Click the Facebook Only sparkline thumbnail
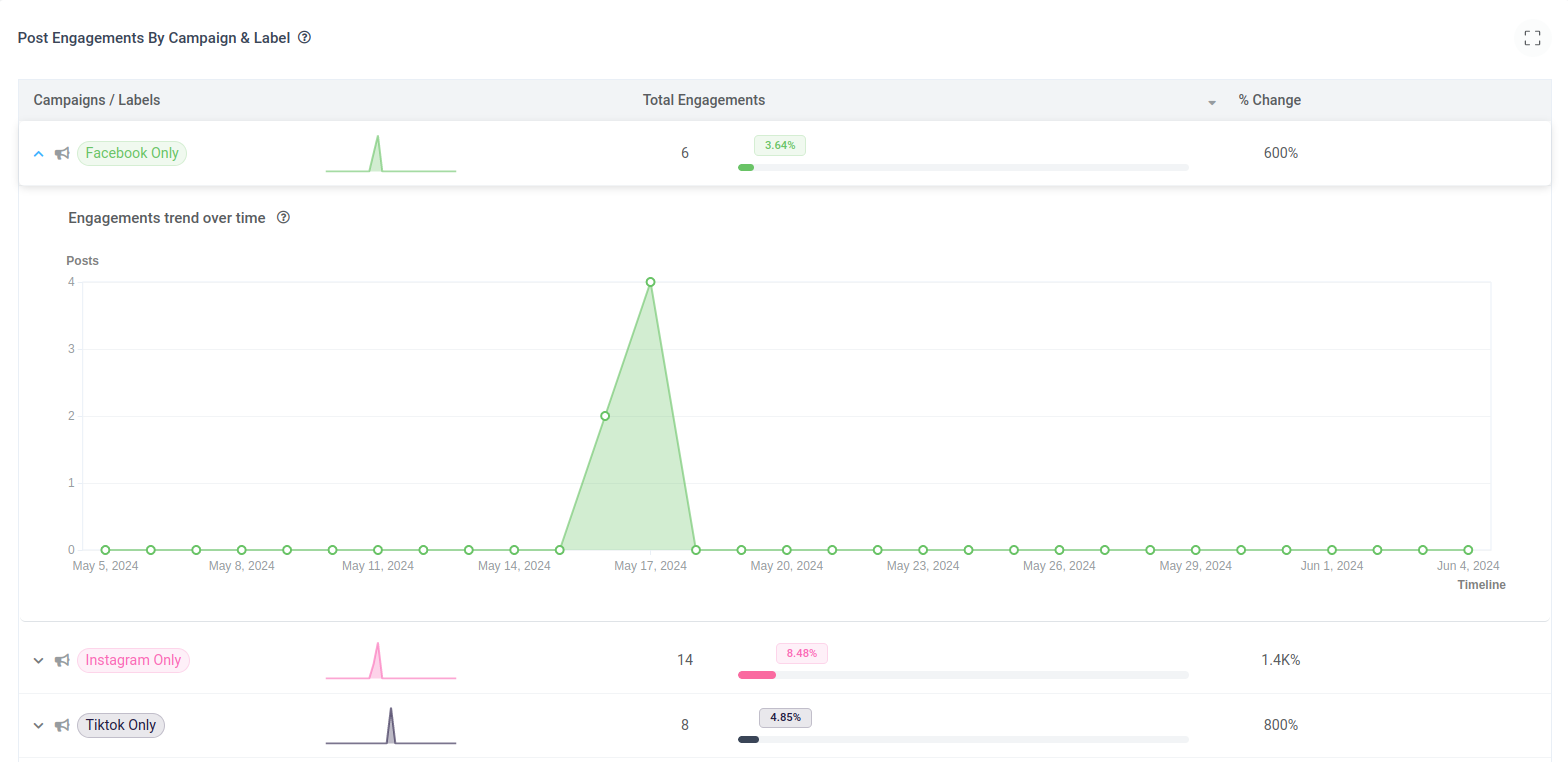 (x=391, y=153)
